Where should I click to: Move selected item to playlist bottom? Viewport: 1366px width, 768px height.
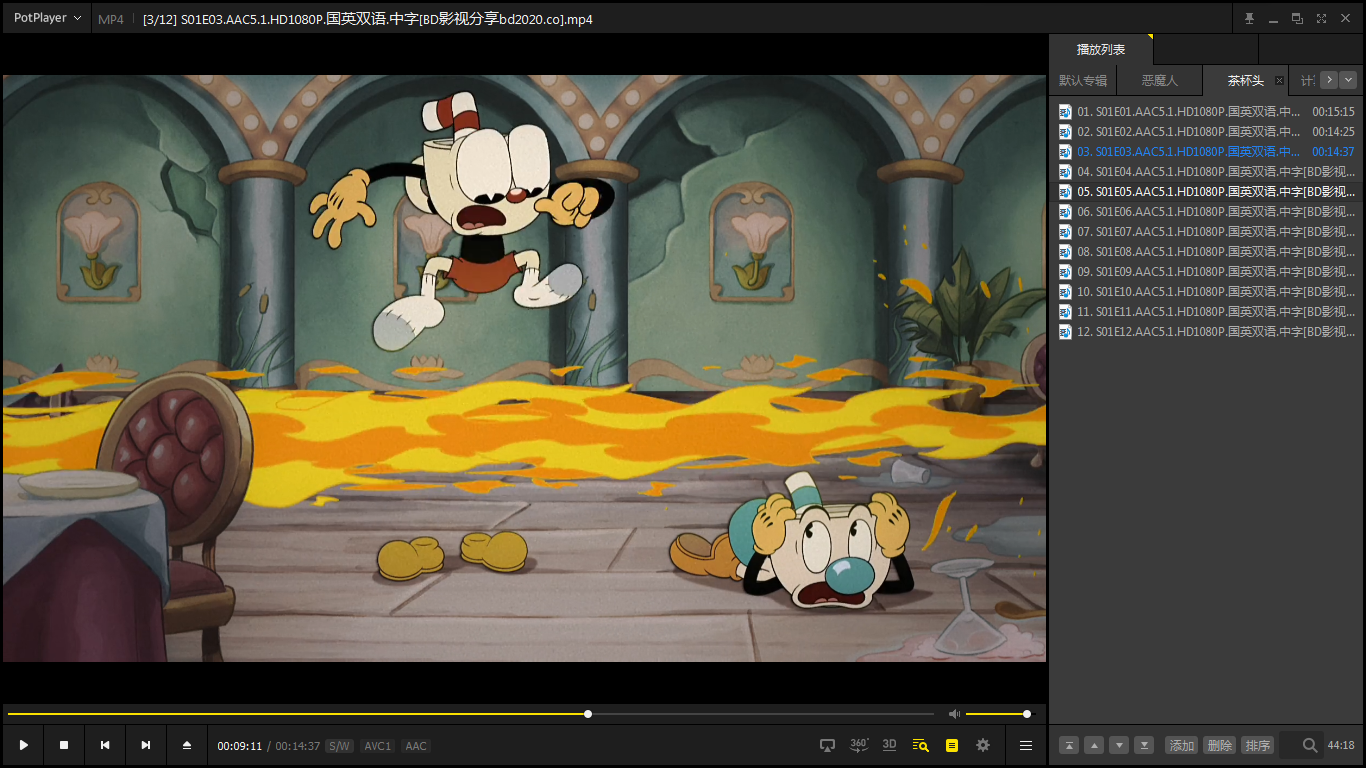click(x=1144, y=745)
